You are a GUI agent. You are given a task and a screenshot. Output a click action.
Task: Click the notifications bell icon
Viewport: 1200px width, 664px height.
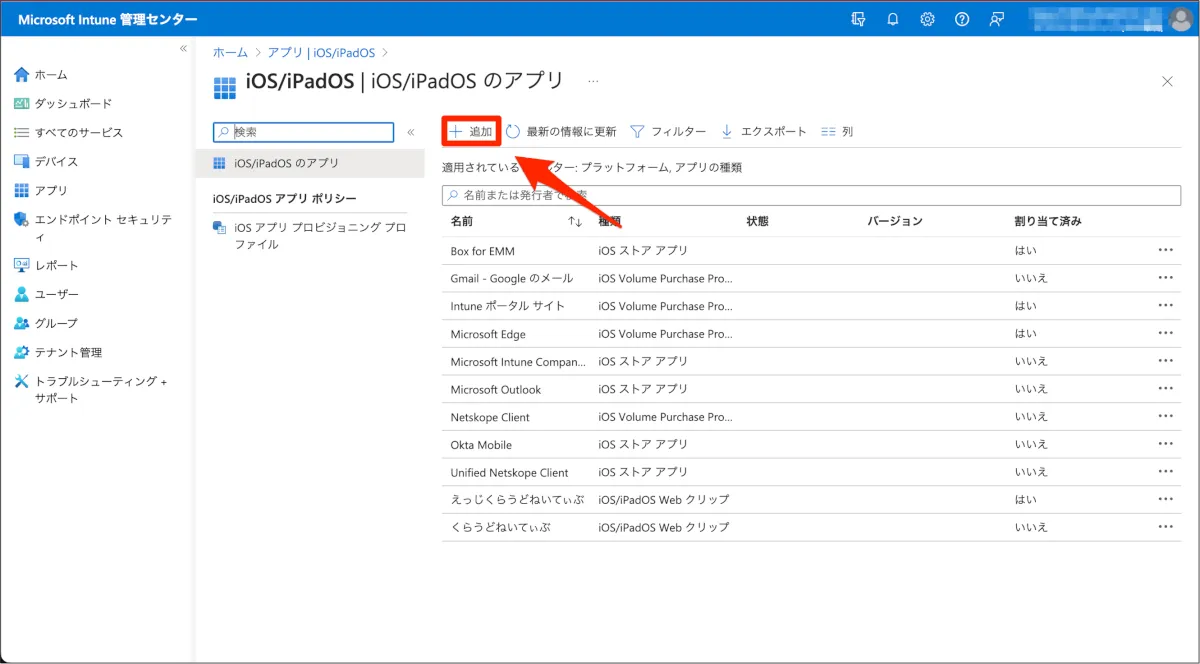pos(893,19)
